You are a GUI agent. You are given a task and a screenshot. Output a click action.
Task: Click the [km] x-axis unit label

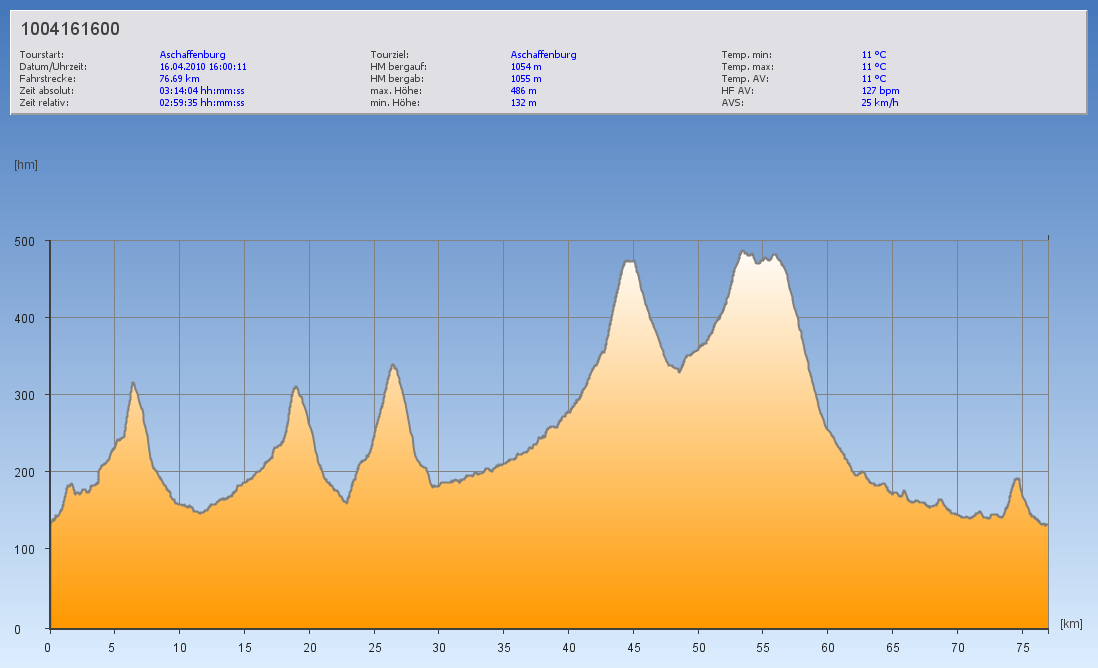[1071, 624]
